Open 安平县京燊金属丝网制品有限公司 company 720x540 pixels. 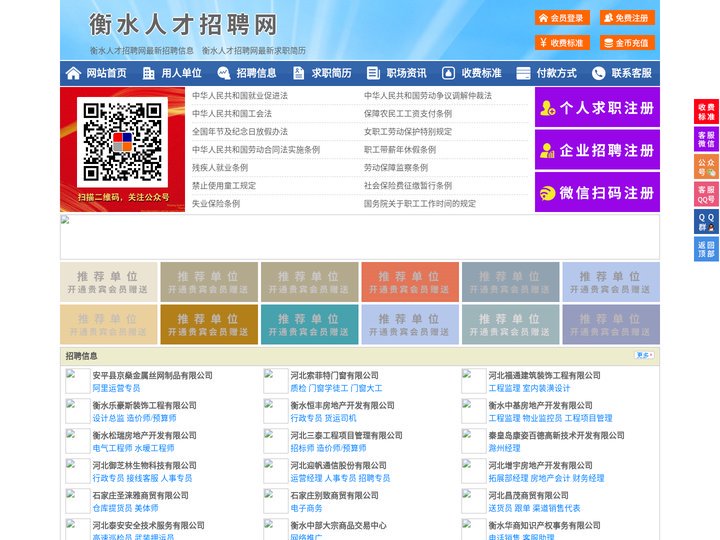pyautogui.click(x=152, y=375)
